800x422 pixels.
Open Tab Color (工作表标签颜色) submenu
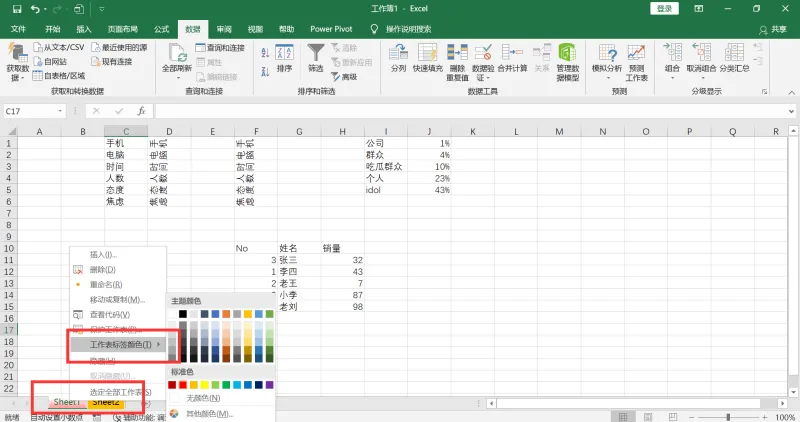(x=118, y=345)
